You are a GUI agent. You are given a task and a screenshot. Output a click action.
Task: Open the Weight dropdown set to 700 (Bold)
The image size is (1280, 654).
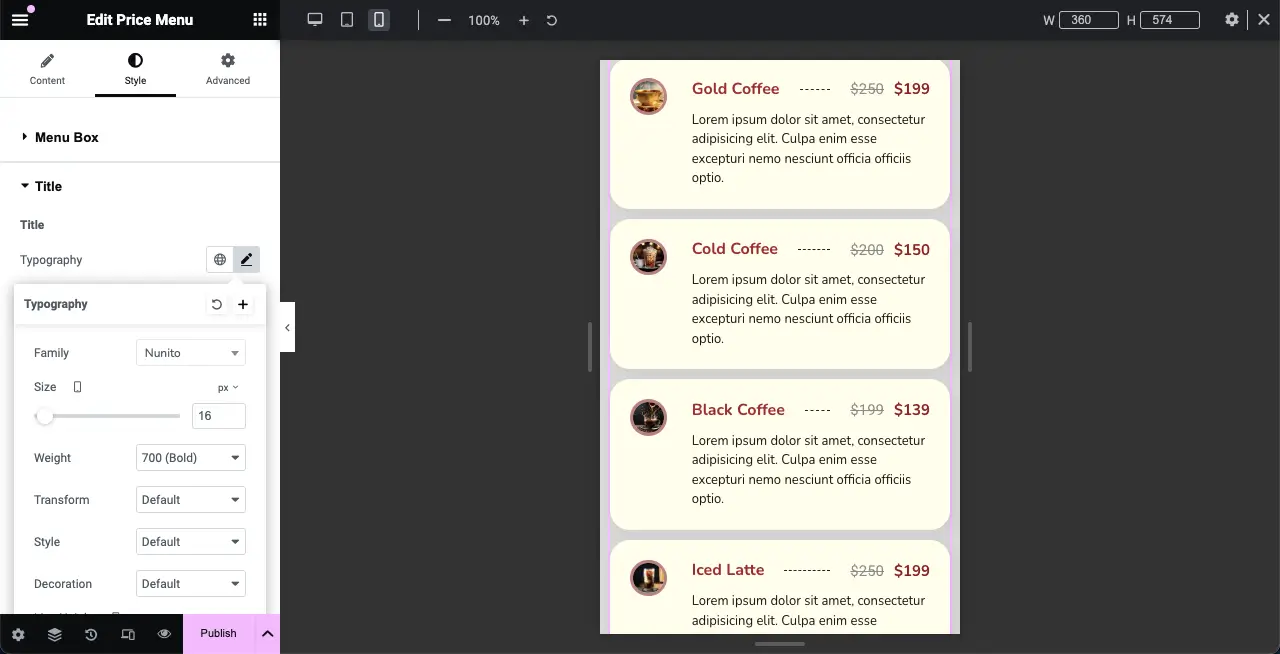click(191, 458)
